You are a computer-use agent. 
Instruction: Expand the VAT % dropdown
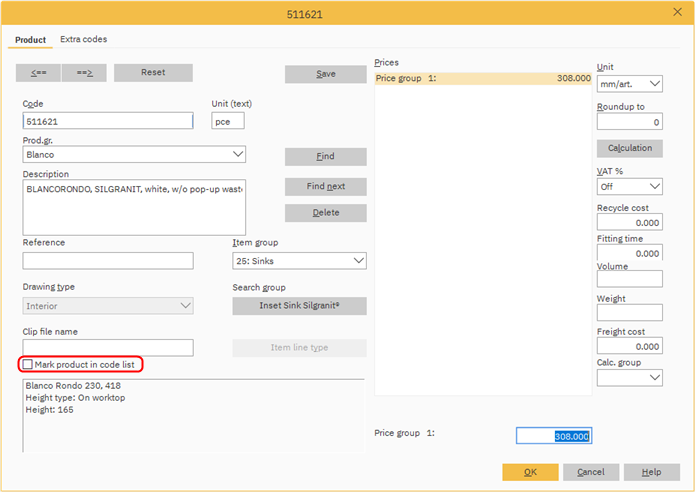coord(654,187)
